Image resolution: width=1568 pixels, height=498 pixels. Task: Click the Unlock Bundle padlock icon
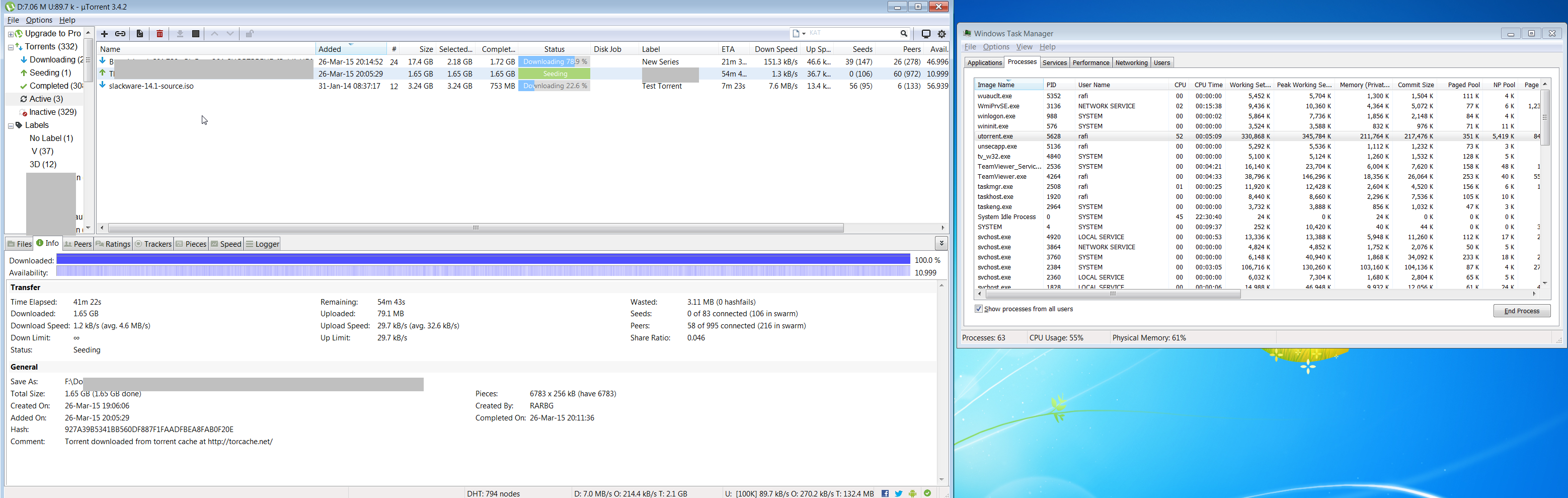[x=250, y=34]
